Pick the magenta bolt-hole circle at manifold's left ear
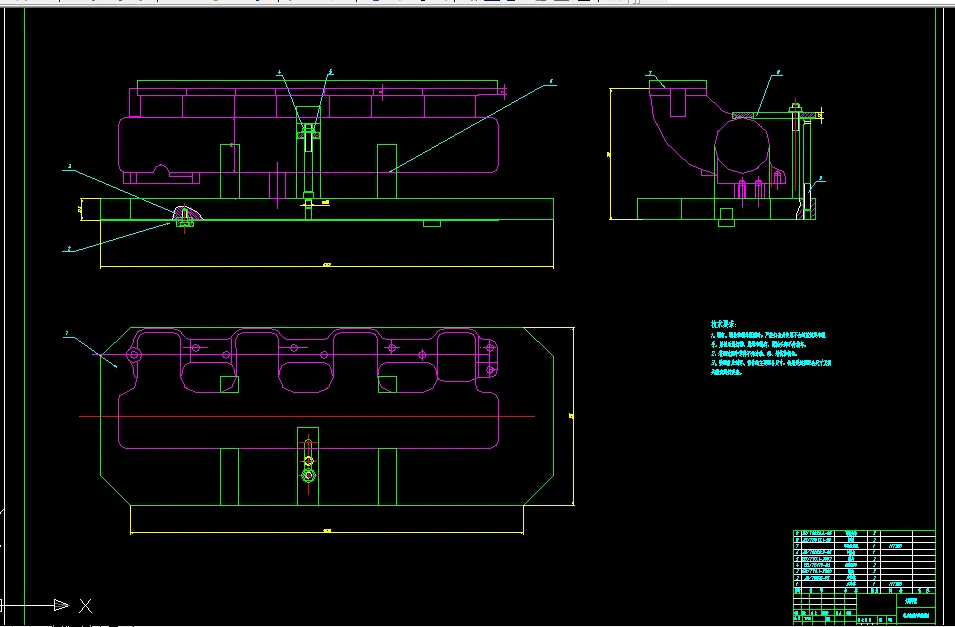 [134, 355]
